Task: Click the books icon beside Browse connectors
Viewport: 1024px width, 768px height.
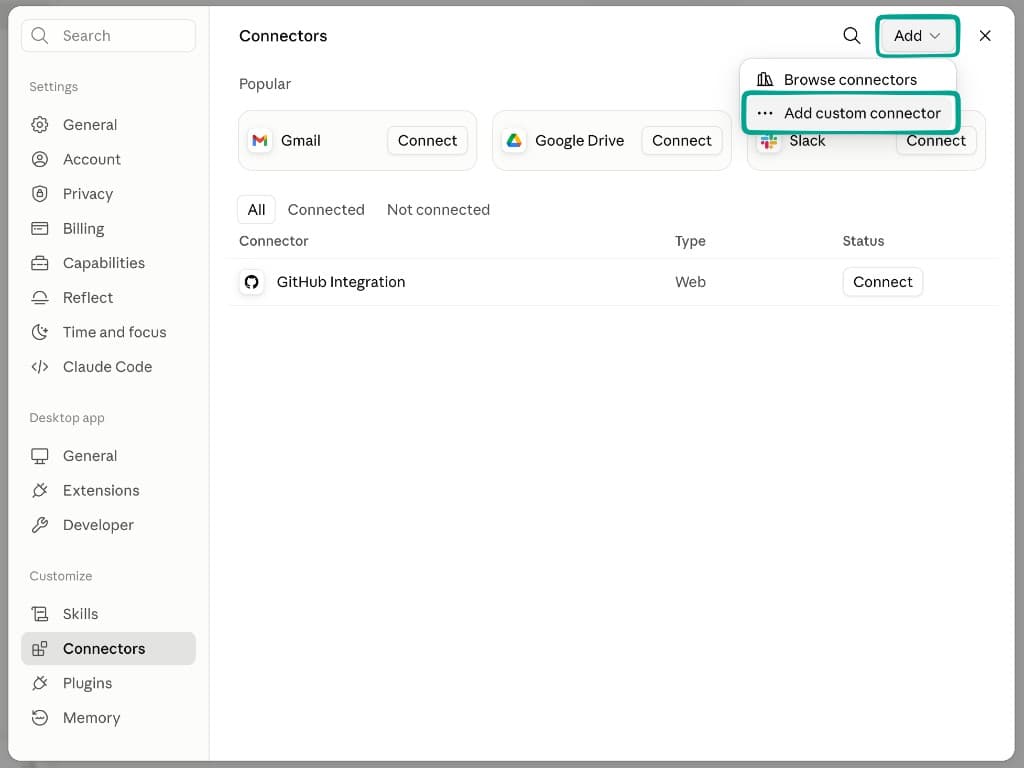Action: click(765, 80)
